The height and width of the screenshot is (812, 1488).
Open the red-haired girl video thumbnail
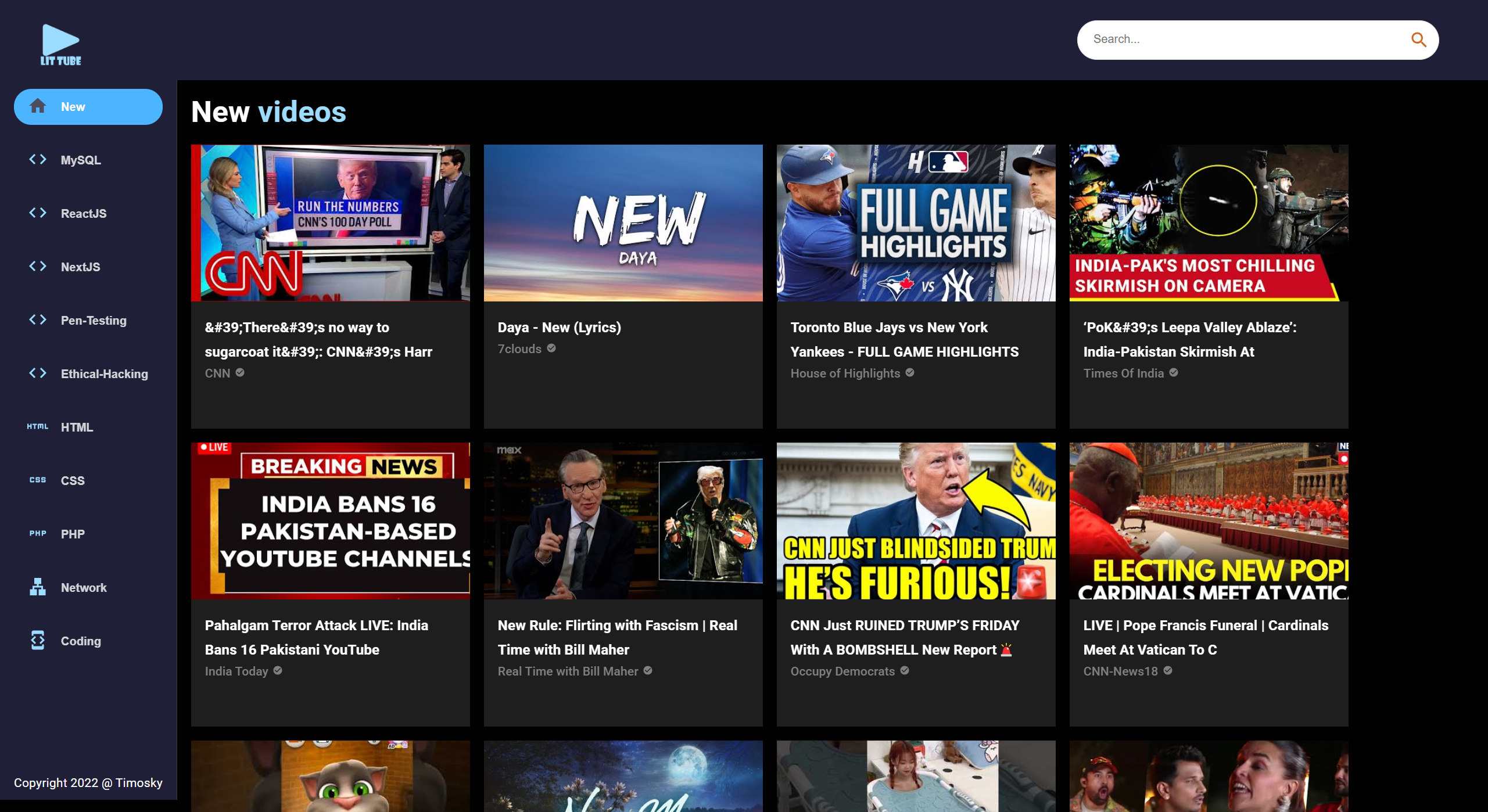[916, 776]
